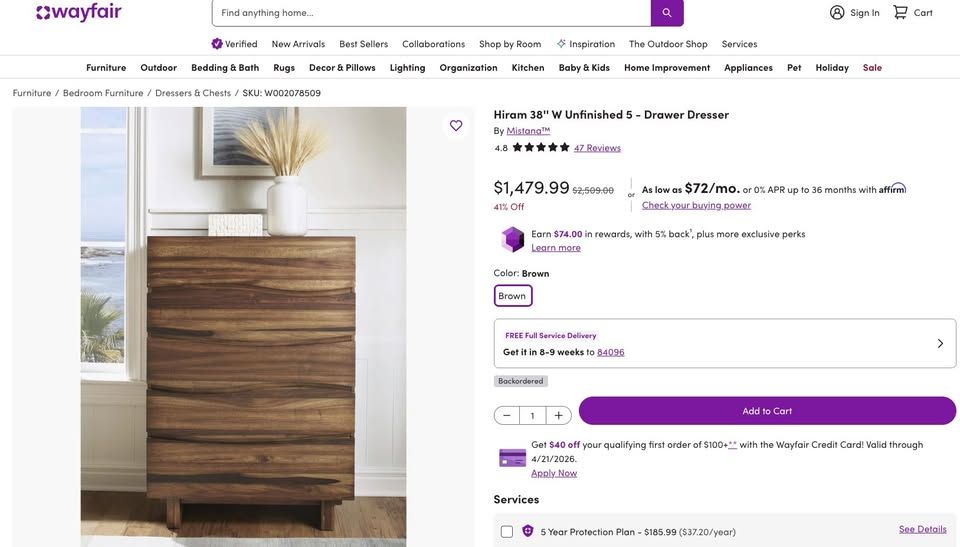Open the Sale menu item
This screenshot has width=960, height=547.
[872, 67]
